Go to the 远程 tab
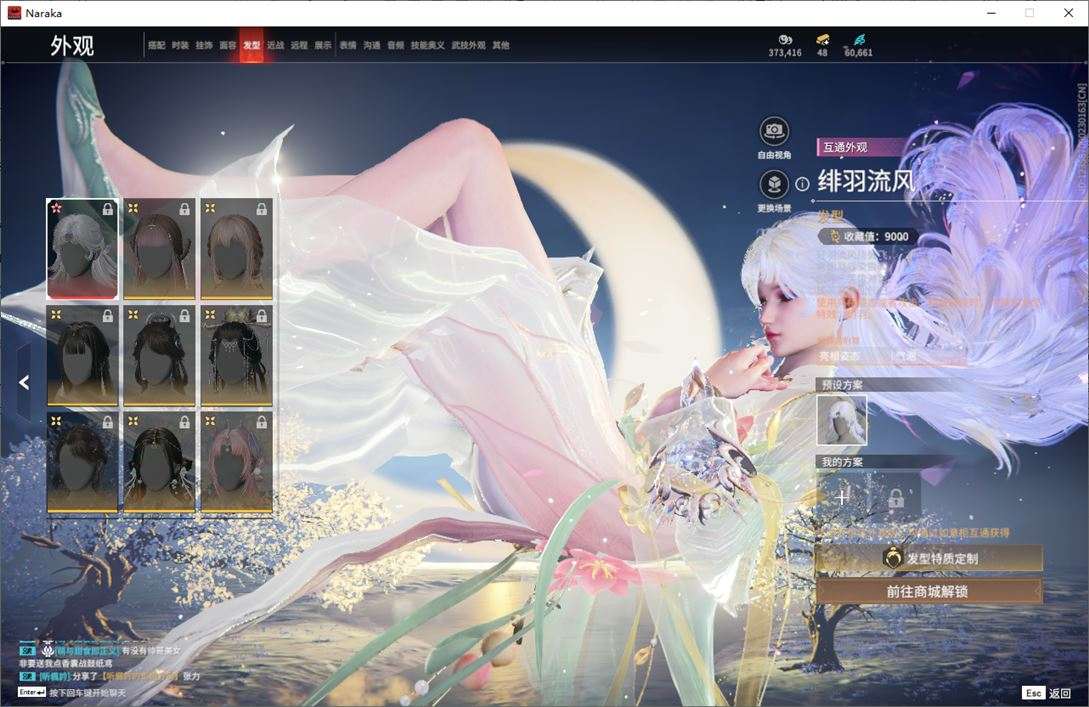 tap(299, 45)
